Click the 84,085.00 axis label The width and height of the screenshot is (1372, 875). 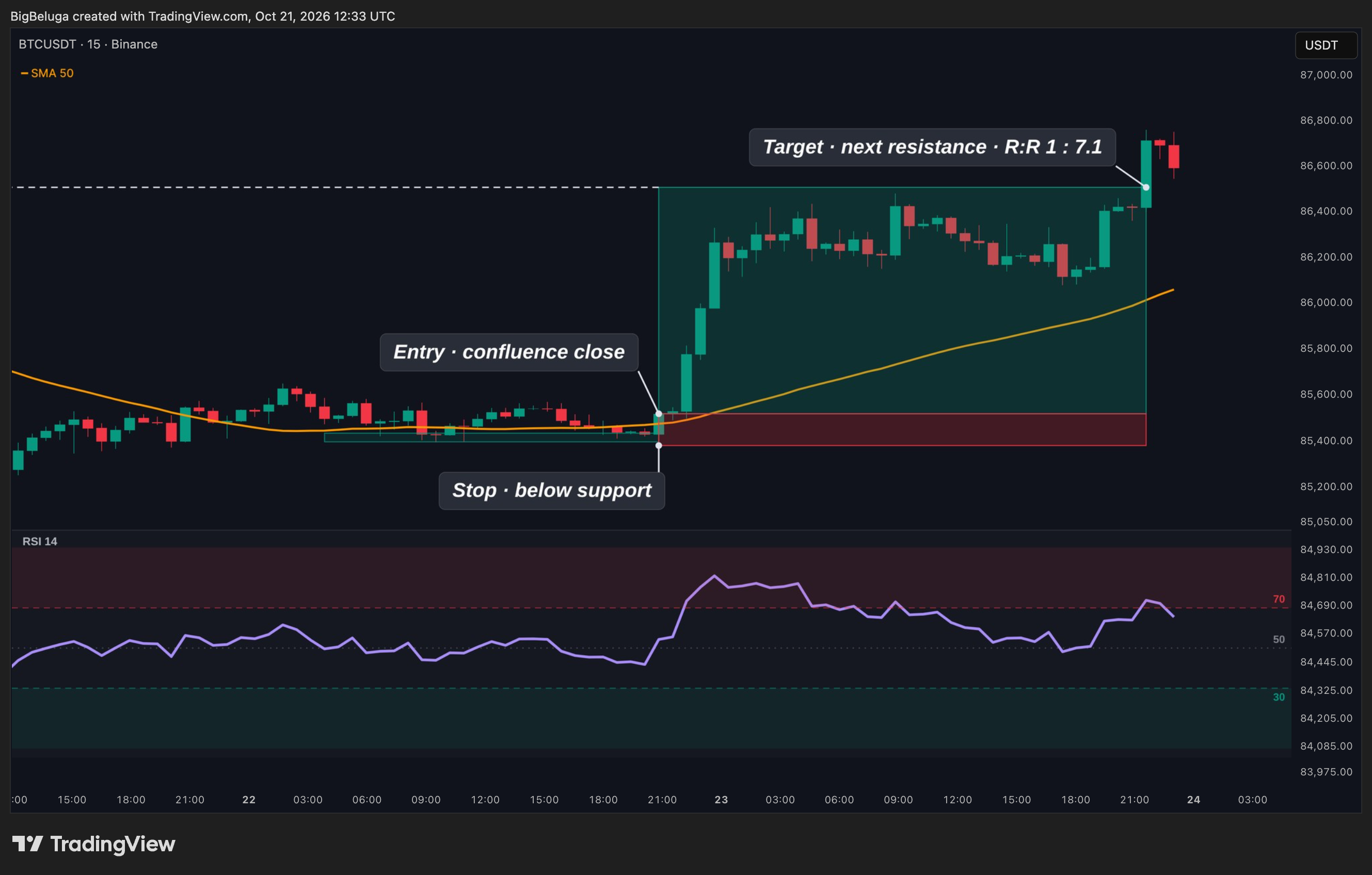(1326, 746)
